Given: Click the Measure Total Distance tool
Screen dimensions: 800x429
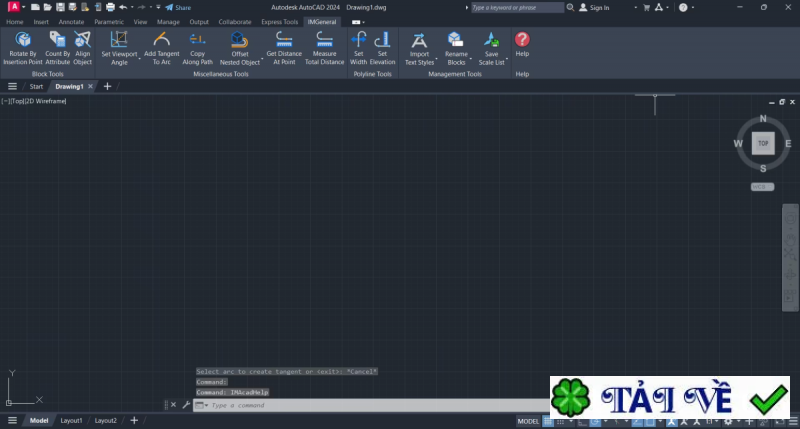Looking at the screenshot, I should 324,47.
